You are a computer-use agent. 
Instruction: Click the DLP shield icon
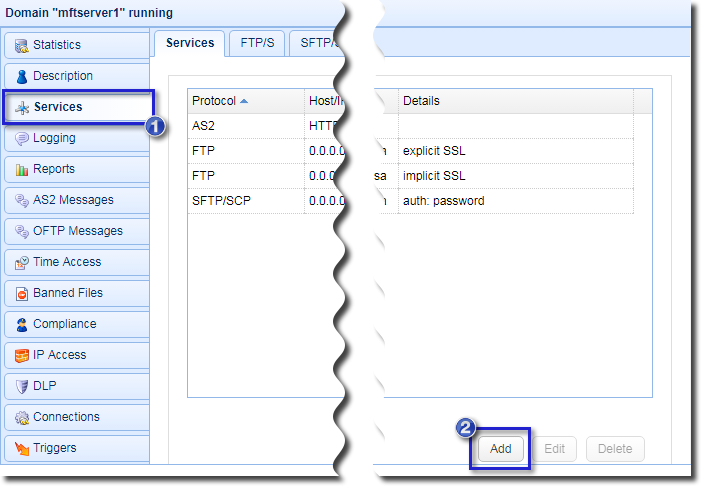pyautogui.click(x=21, y=386)
